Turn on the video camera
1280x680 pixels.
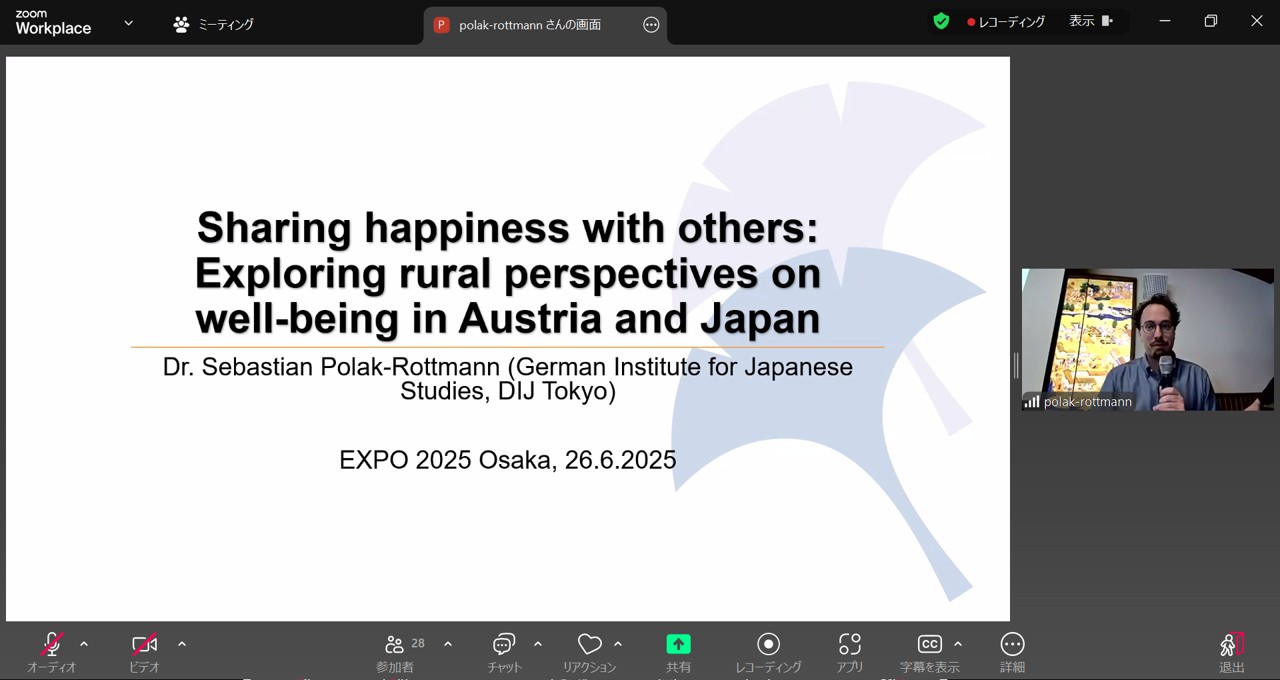click(x=145, y=645)
